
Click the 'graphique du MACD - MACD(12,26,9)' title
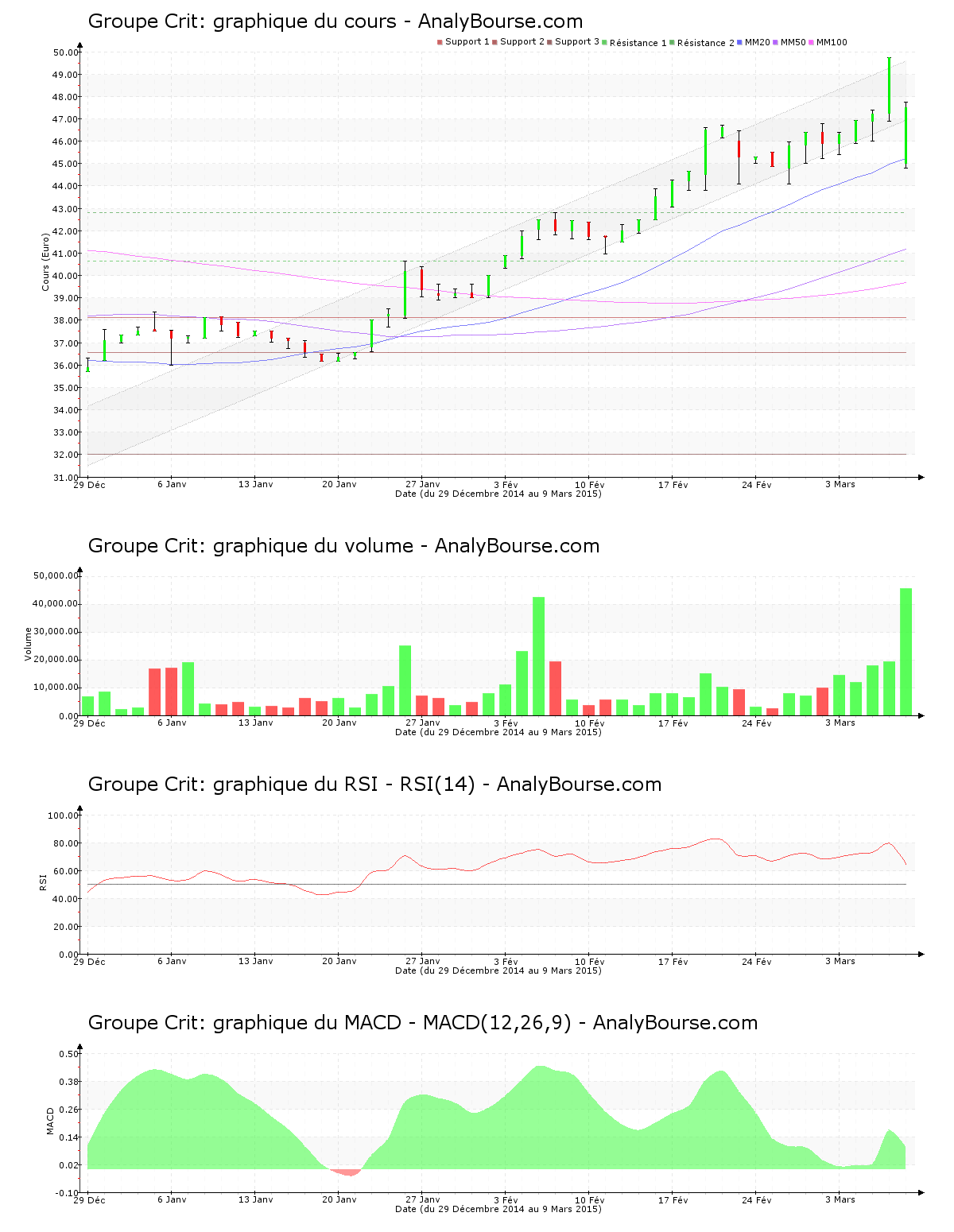click(x=423, y=1023)
